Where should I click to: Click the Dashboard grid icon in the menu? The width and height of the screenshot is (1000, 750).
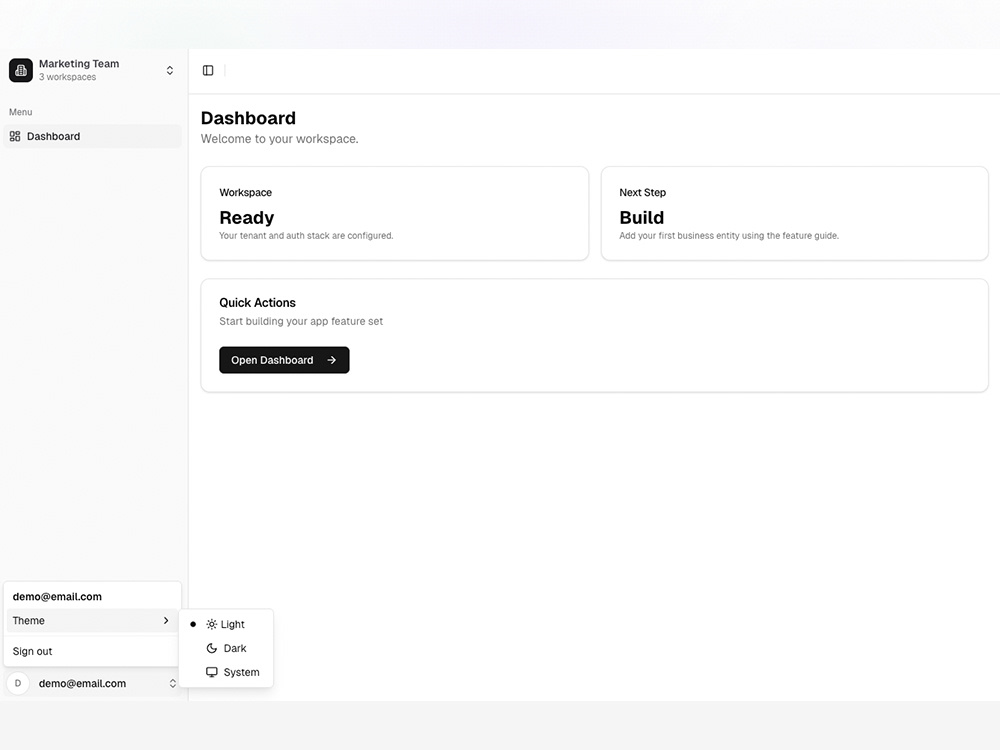(15, 136)
